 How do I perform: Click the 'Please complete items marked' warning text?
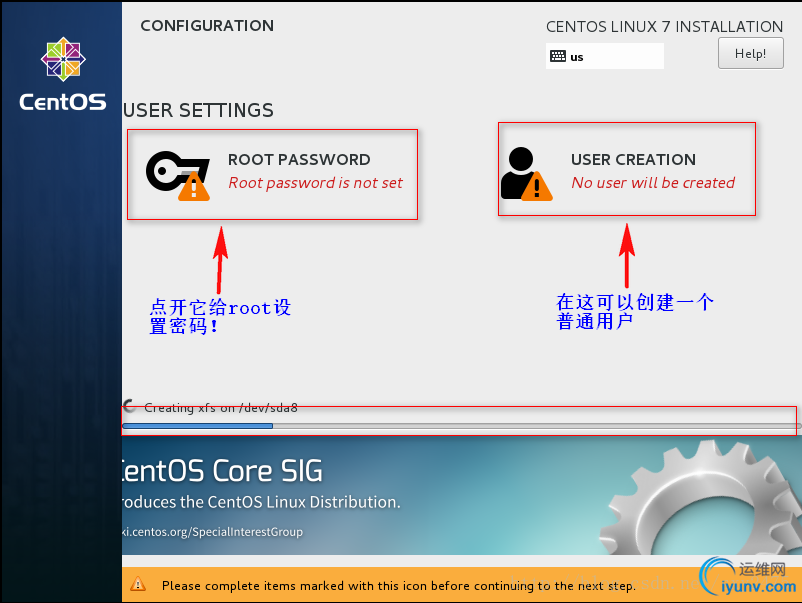399,586
